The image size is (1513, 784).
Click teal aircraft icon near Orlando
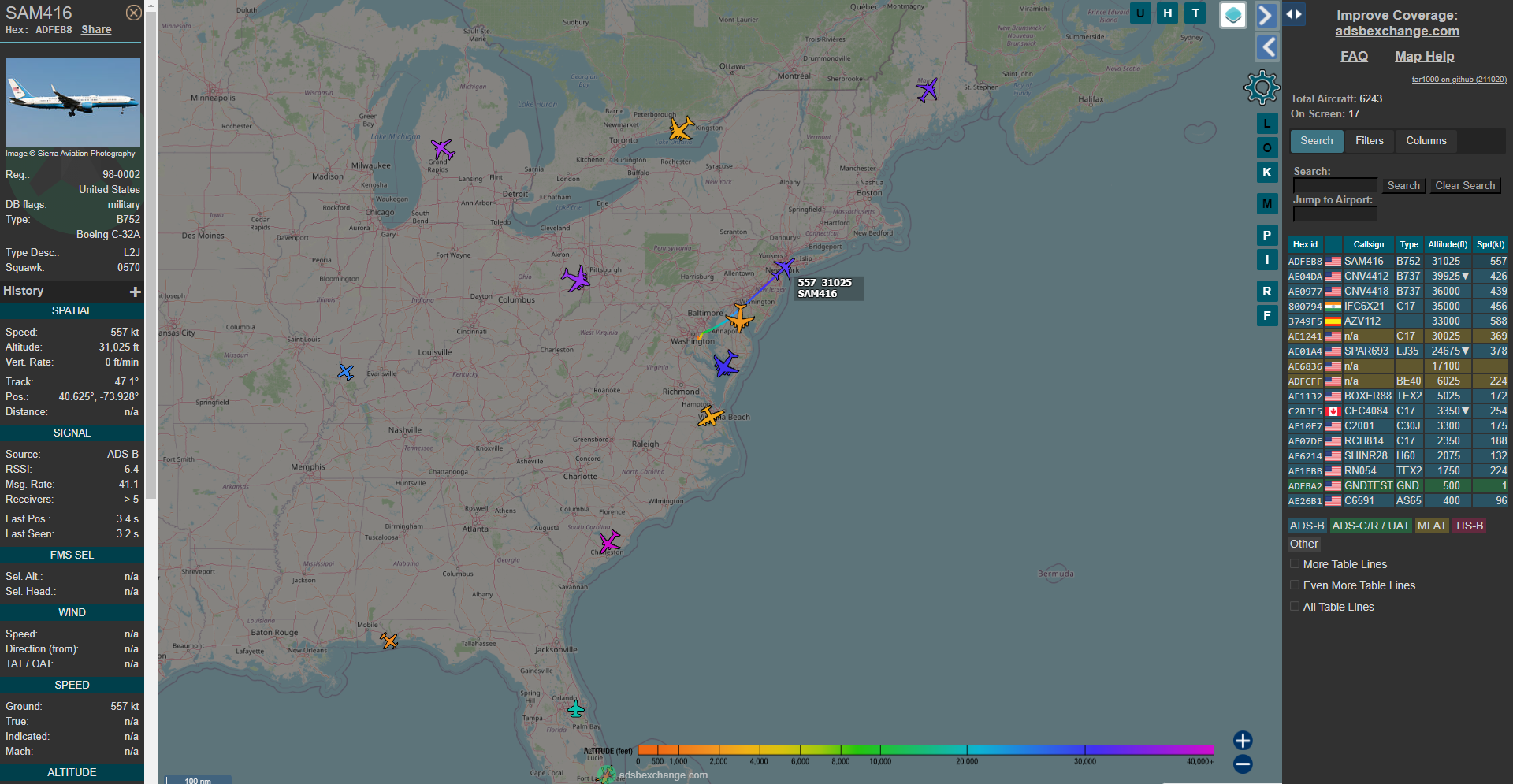click(x=576, y=708)
